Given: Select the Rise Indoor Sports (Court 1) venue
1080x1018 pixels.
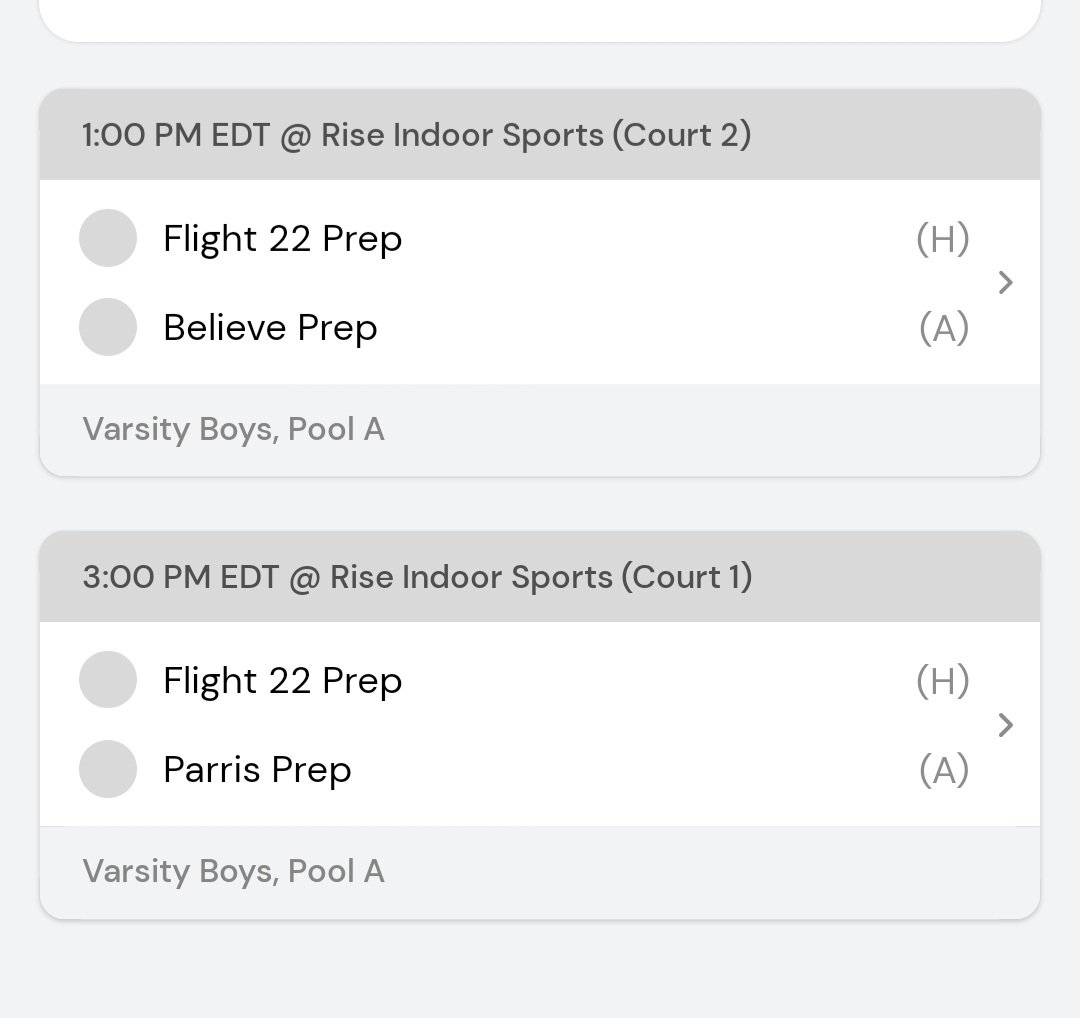Looking at the screenshot, I should point(541,577).
